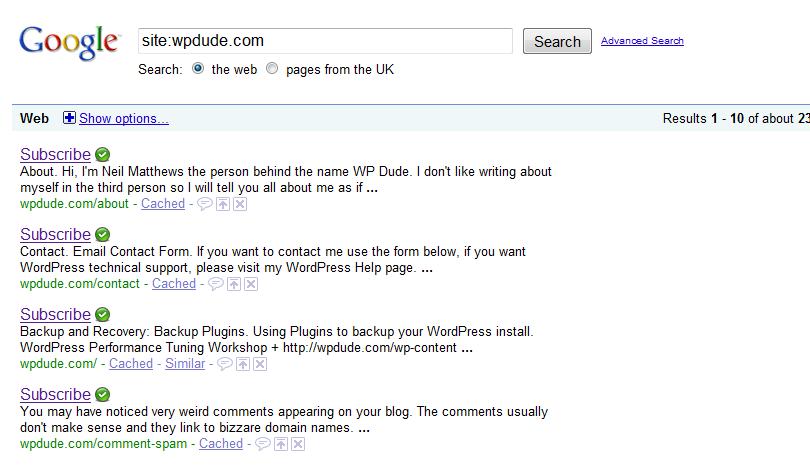Click the green checkmark beside the first Subscribe result
Image resolution: width=810 pixels, height=465 pixels.
[x=103, y=154]
